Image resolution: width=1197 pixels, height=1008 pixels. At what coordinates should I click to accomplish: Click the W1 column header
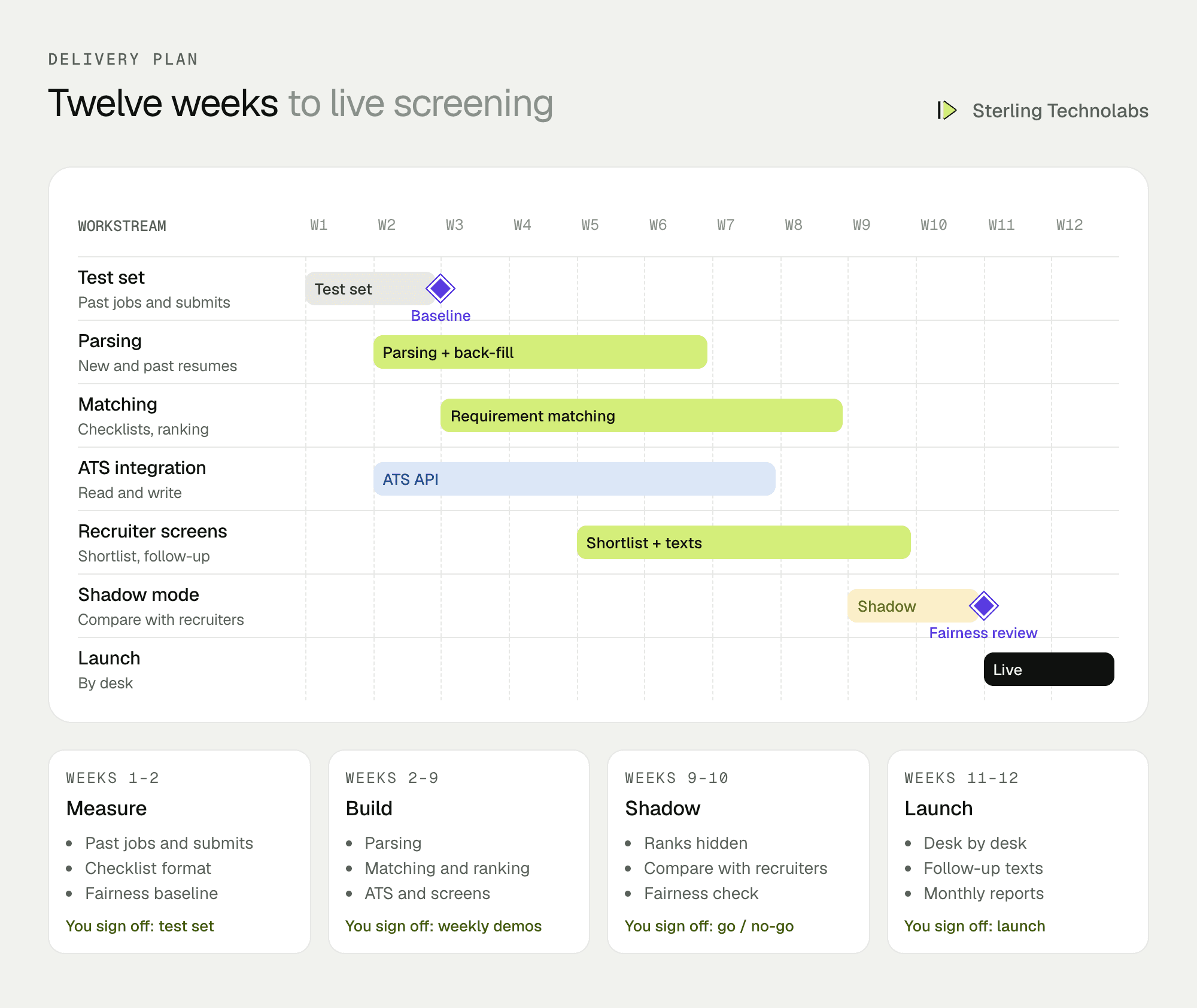pos(318,225)
